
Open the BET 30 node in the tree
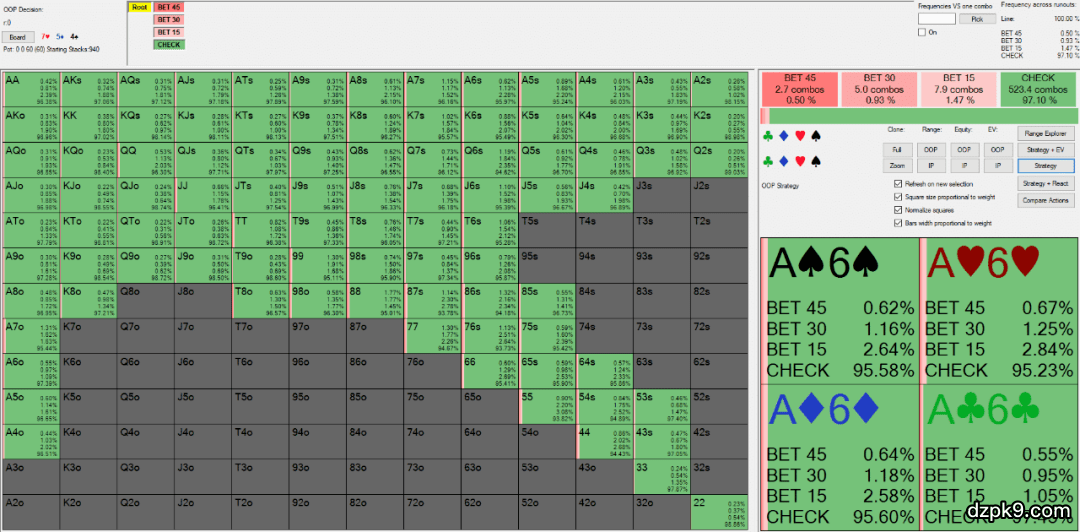[169, 19]
